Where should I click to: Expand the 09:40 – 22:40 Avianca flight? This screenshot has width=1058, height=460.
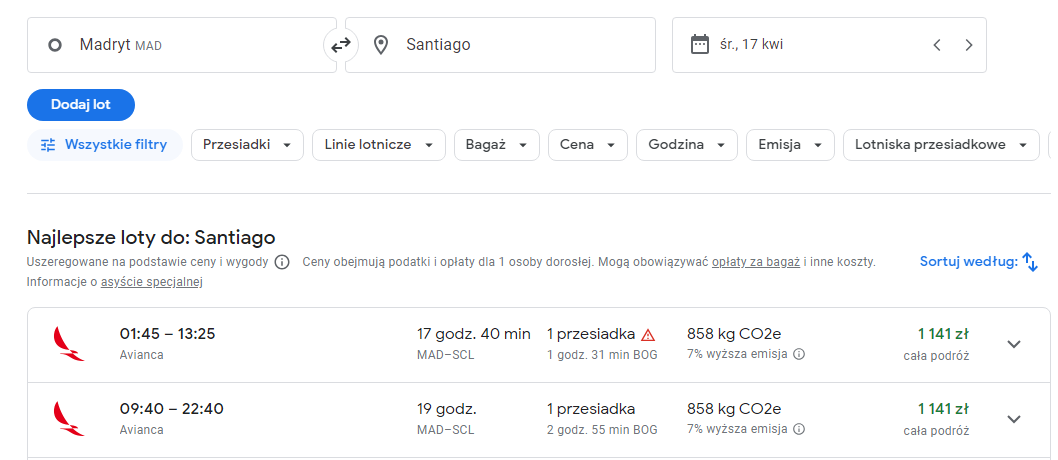tap(1013, 419)
